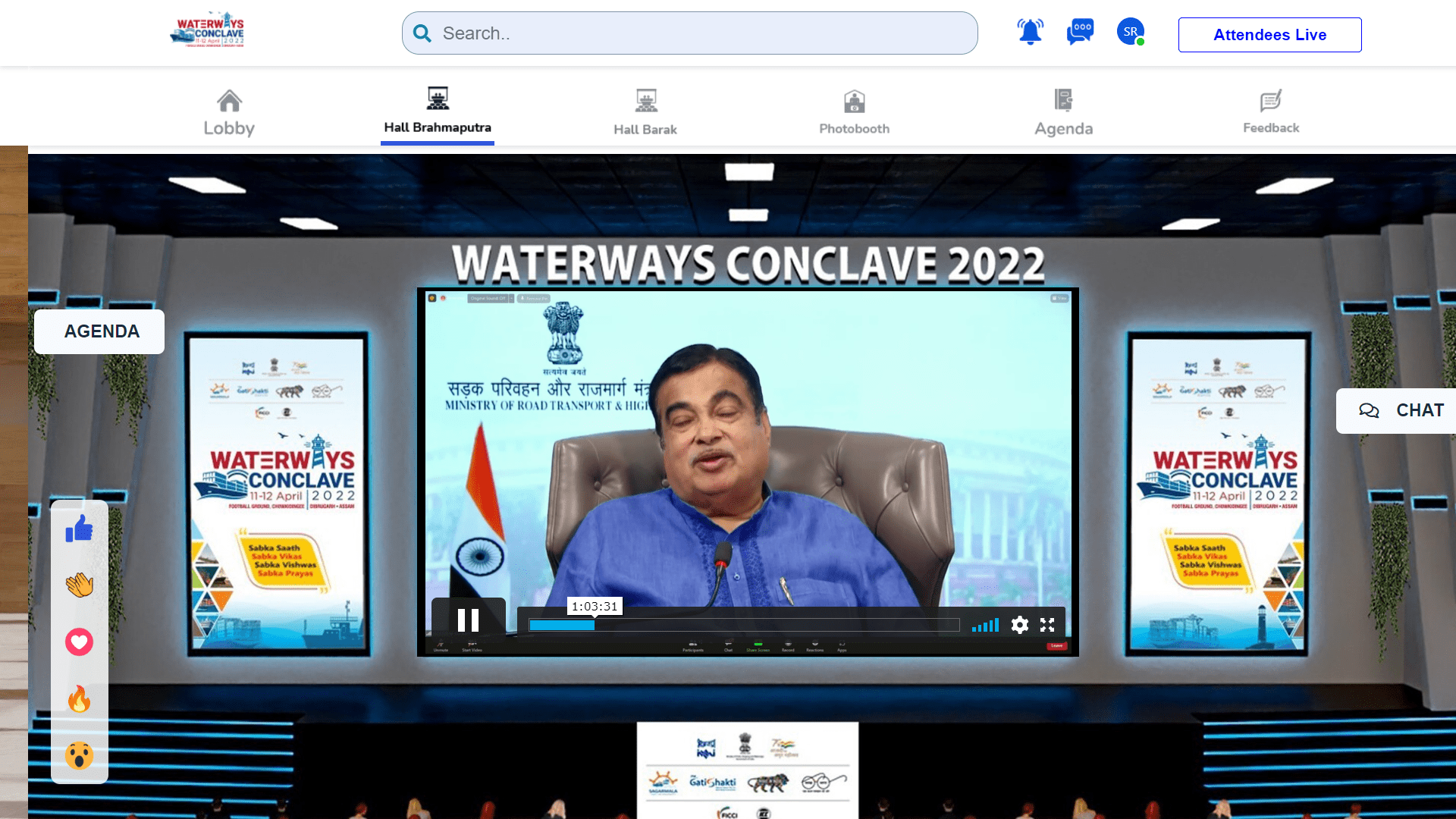The width and height of the screenshot is (1456, 819).
Task: Click the video progress bar
Action: [x=744, y=625]
